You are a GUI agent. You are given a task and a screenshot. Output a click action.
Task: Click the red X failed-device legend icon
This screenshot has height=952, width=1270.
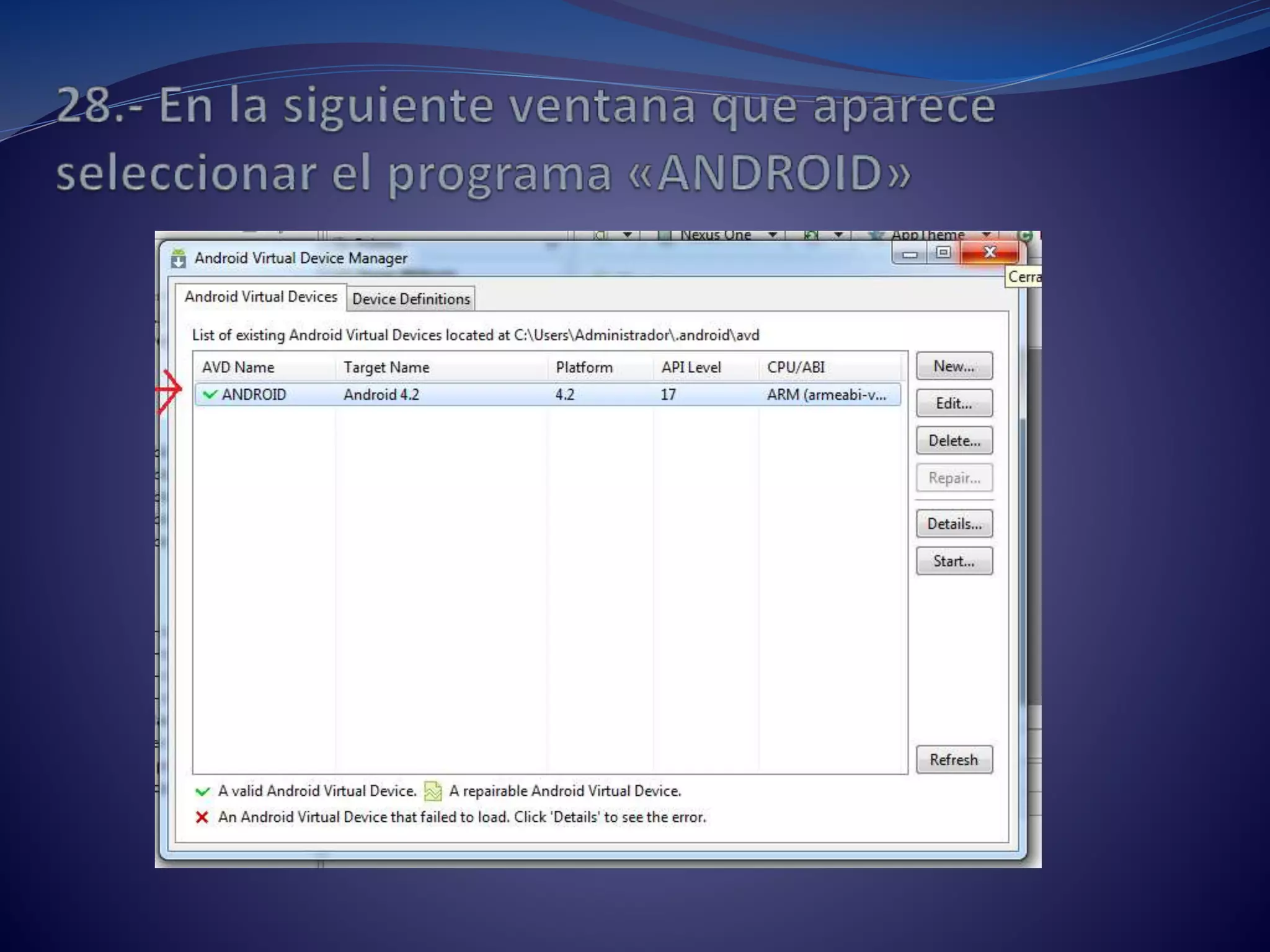(x=202, y=818)
